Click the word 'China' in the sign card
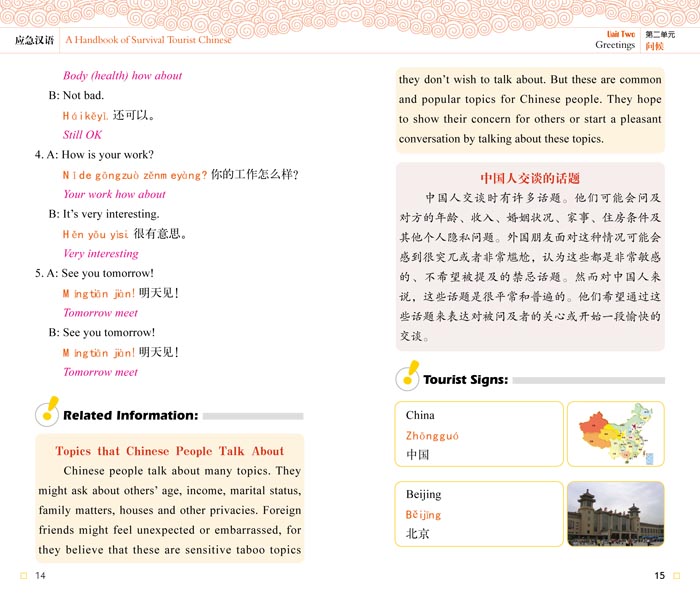 click(420, 415)
